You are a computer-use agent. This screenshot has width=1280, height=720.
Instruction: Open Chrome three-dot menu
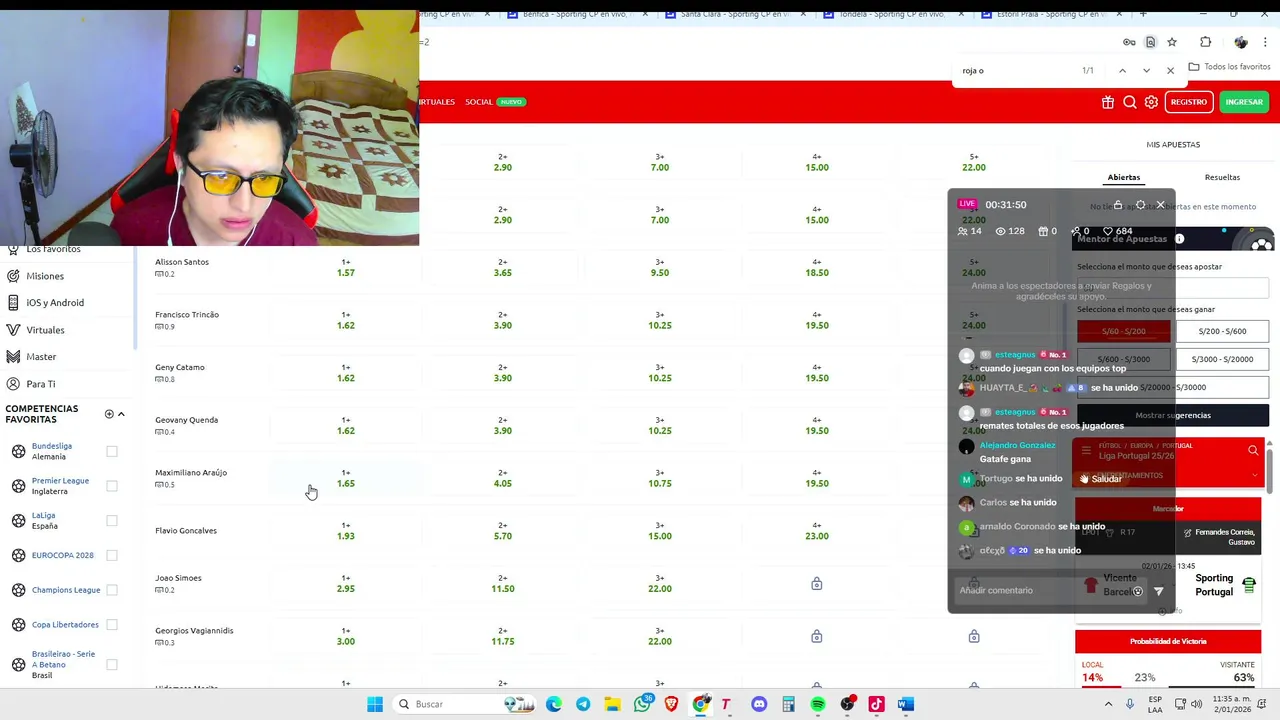(1265, 42)
